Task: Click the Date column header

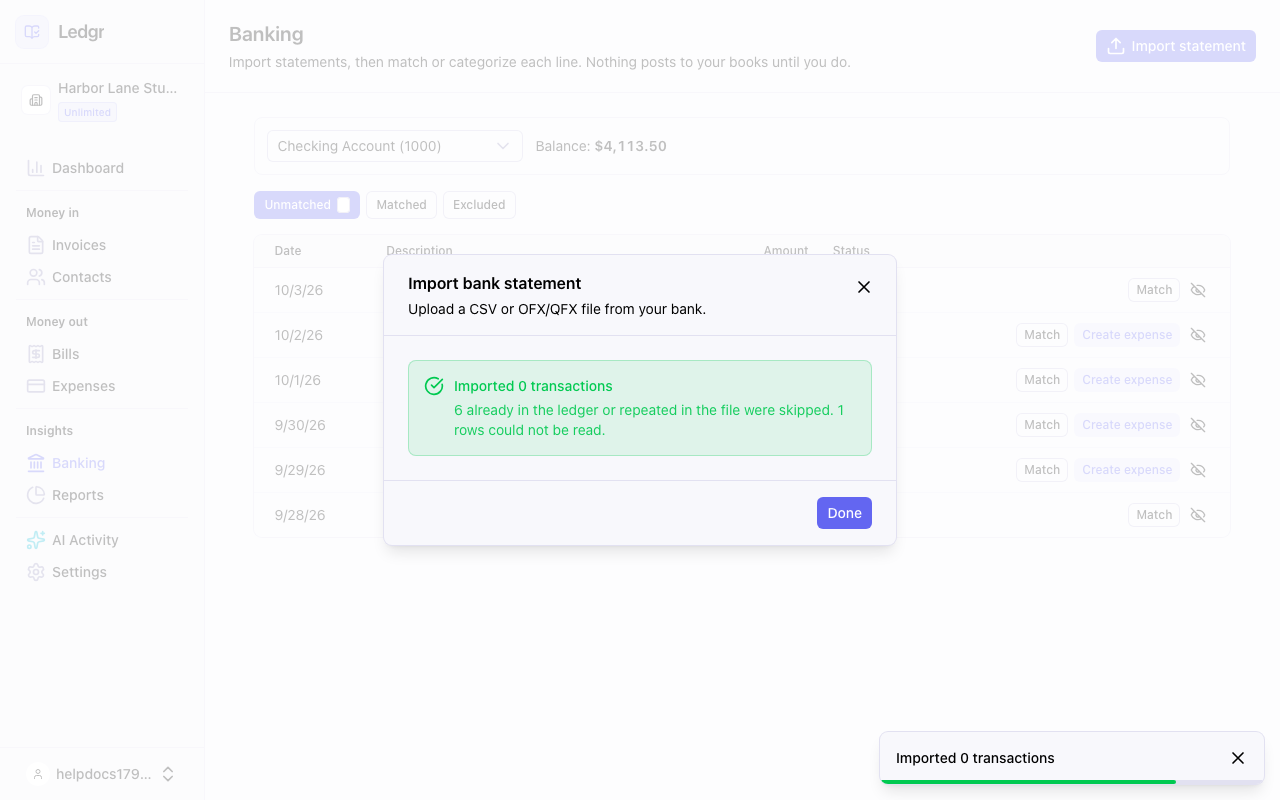Action: (x=288, y=251)
